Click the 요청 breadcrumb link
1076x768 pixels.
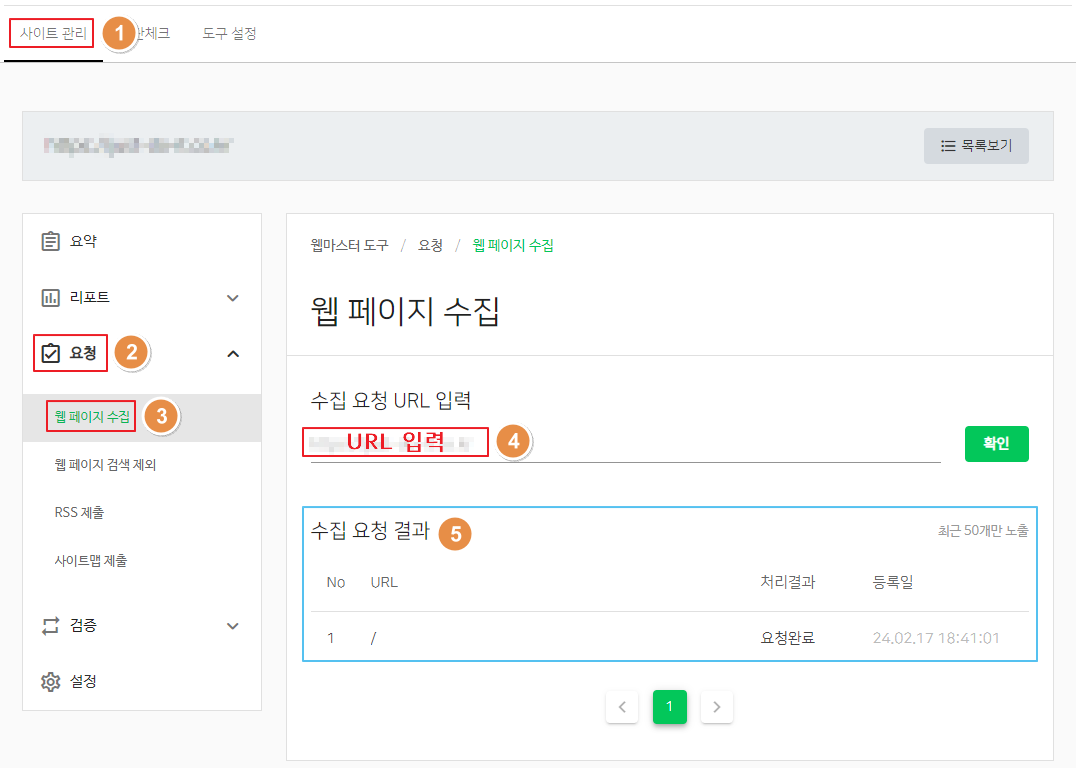coord(430,244)
